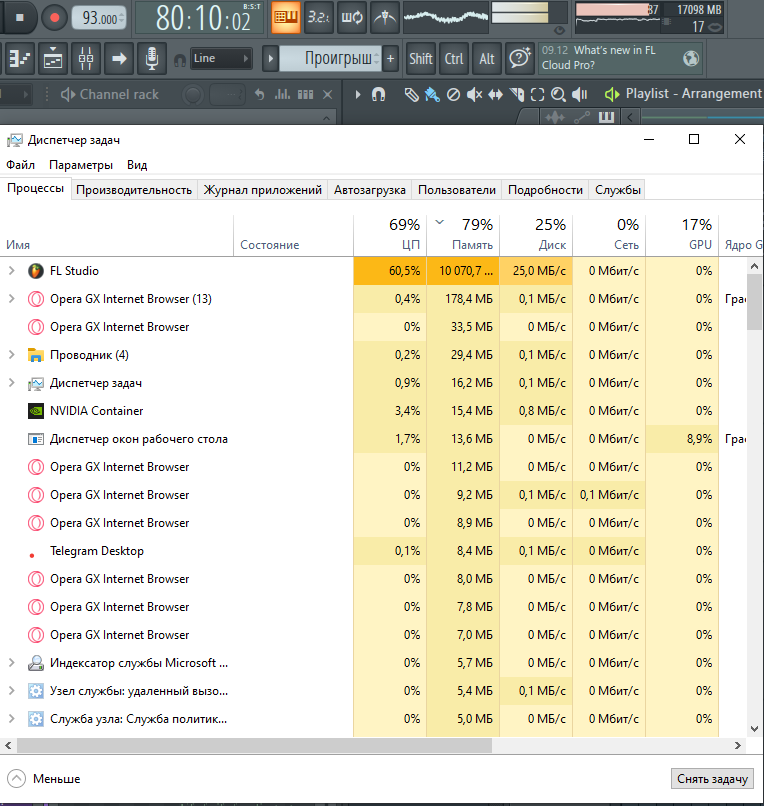764x806 pixels.
Task: Select the Slice tool in Playlist
Action: point(517,95)
